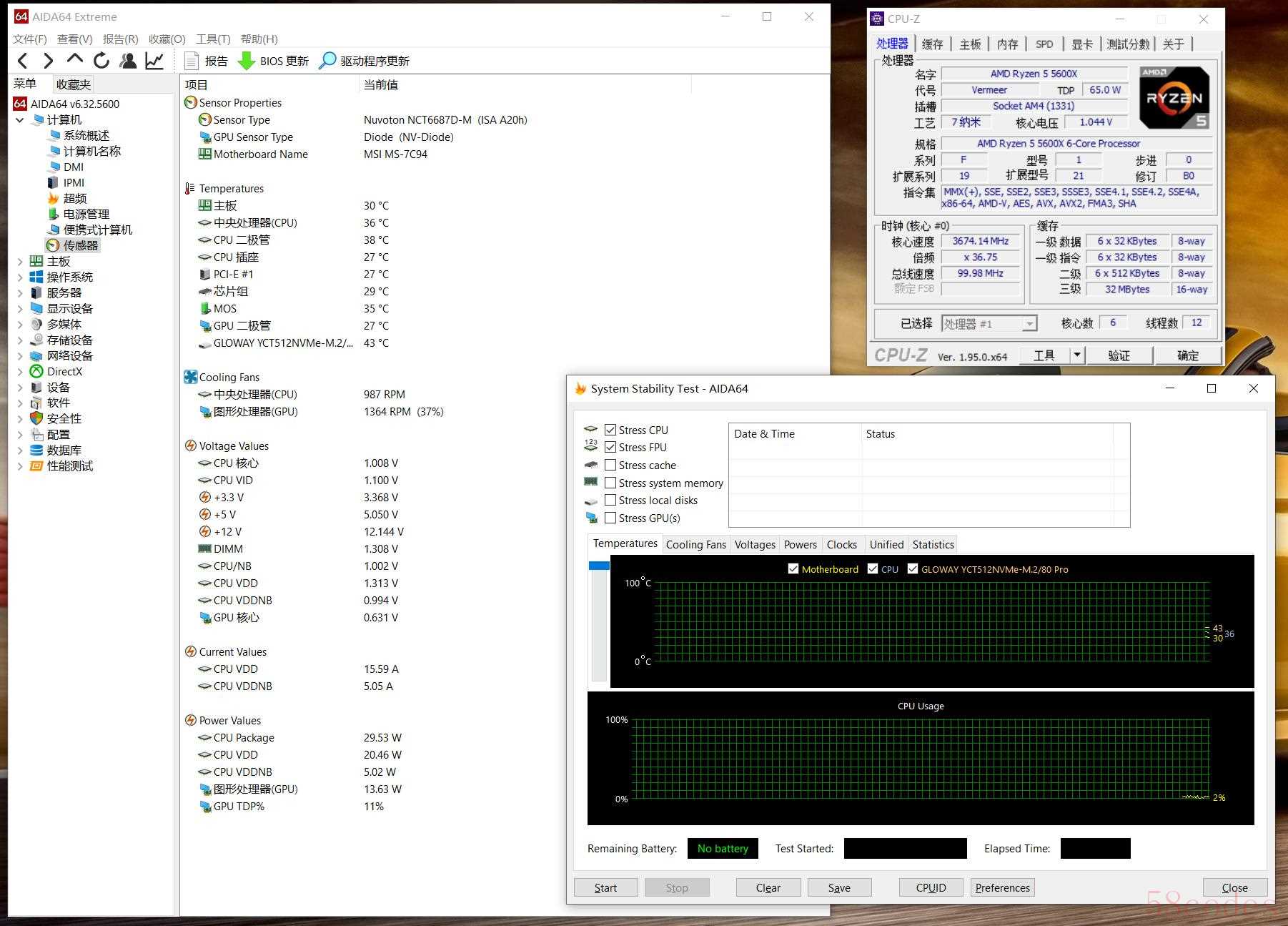Click the Preferences button
The width and height of the screenshot is (1288, 926).
pos(1002,887)
